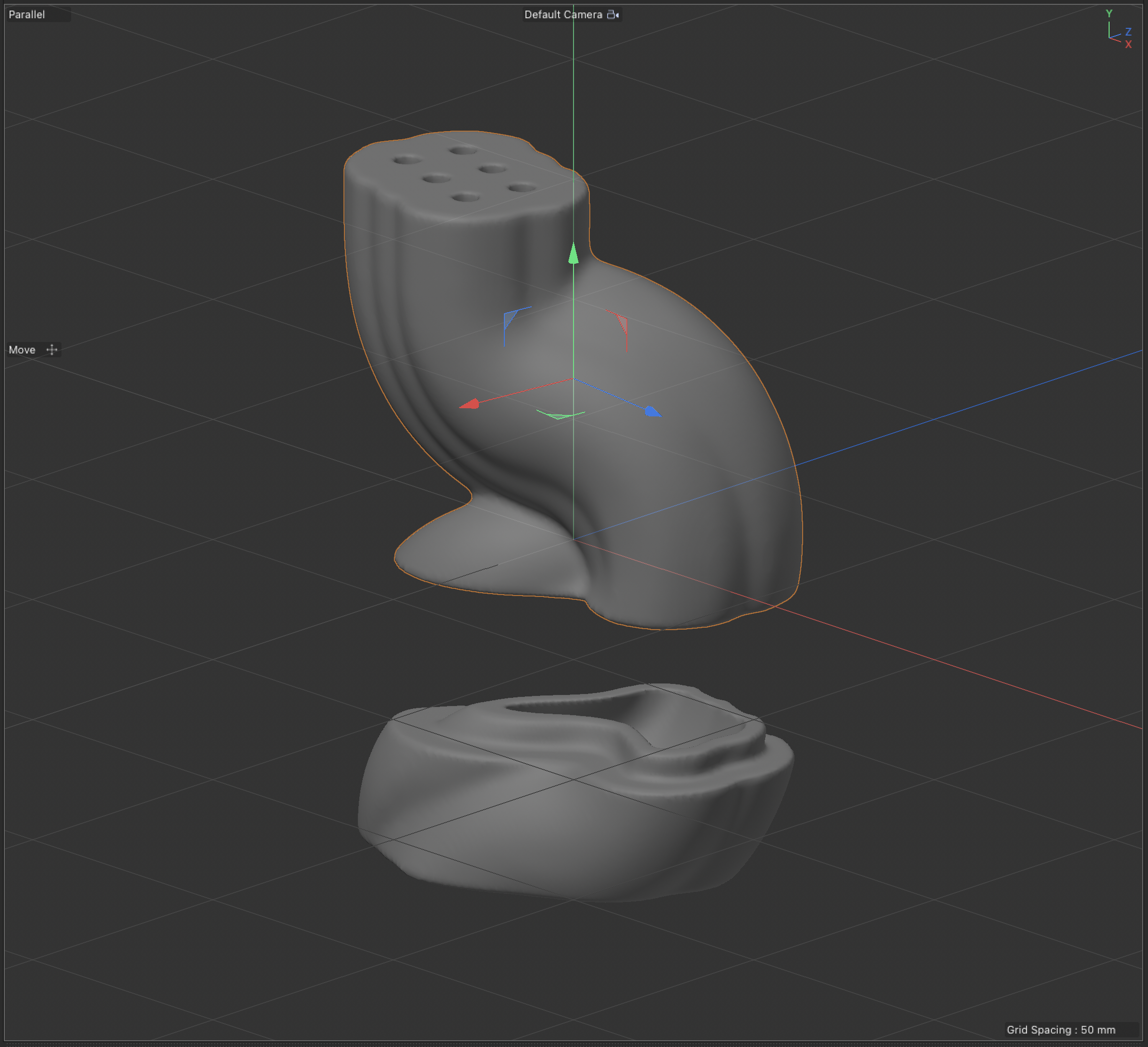Click the green Y-axis move arrow
Screen dimensions: 1148x1047
574,254
